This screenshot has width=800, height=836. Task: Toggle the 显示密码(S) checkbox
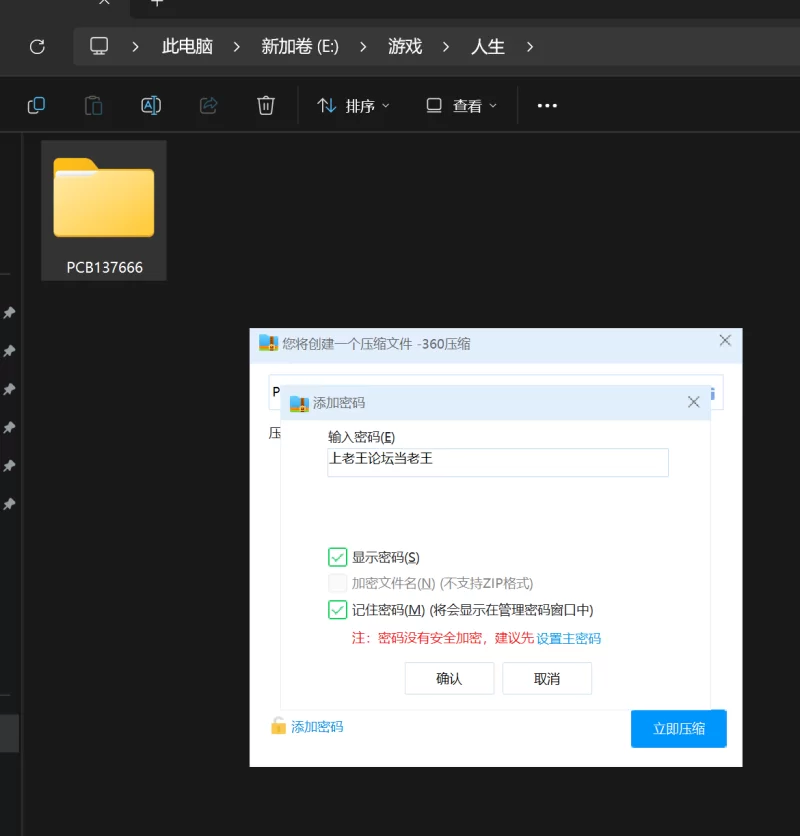pos(337,557)
